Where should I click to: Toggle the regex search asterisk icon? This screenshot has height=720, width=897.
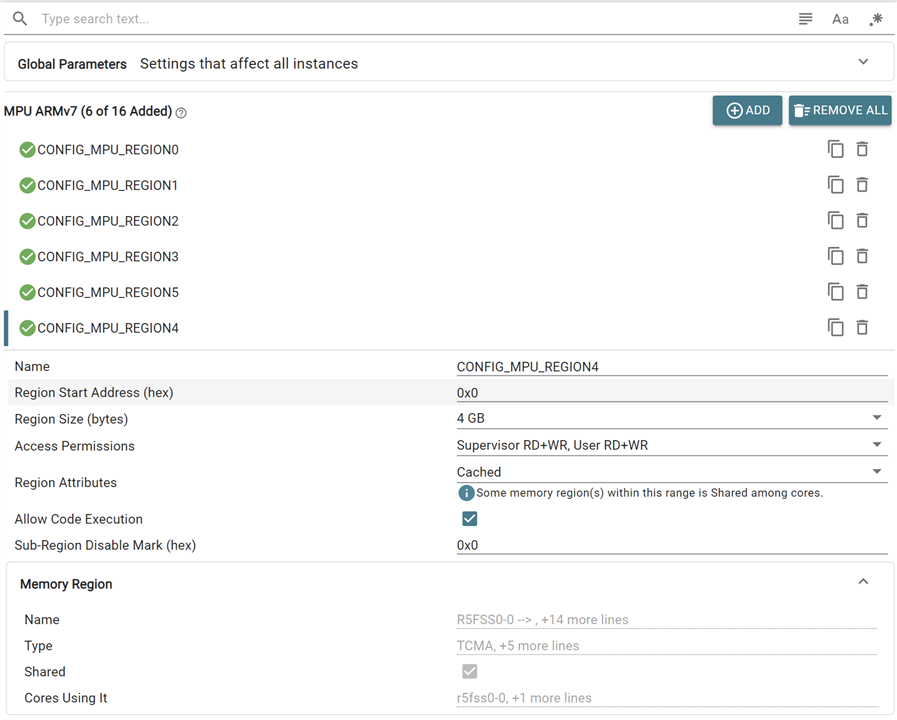coord(876,19)
